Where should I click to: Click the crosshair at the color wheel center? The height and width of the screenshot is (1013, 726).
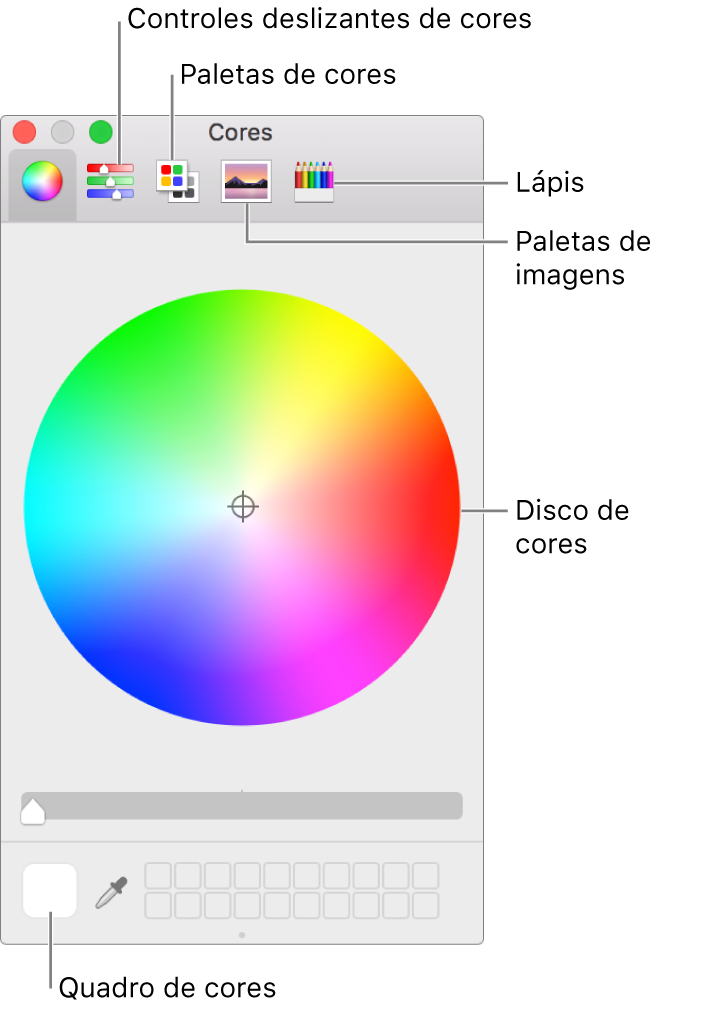pos(243,507)
